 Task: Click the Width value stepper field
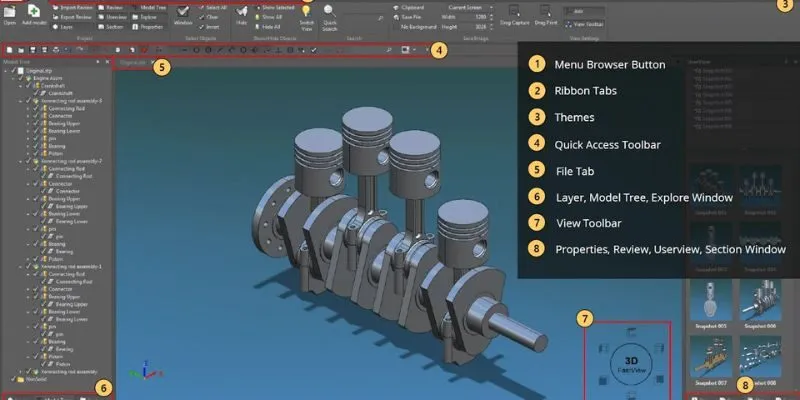(x=482, y=17)
